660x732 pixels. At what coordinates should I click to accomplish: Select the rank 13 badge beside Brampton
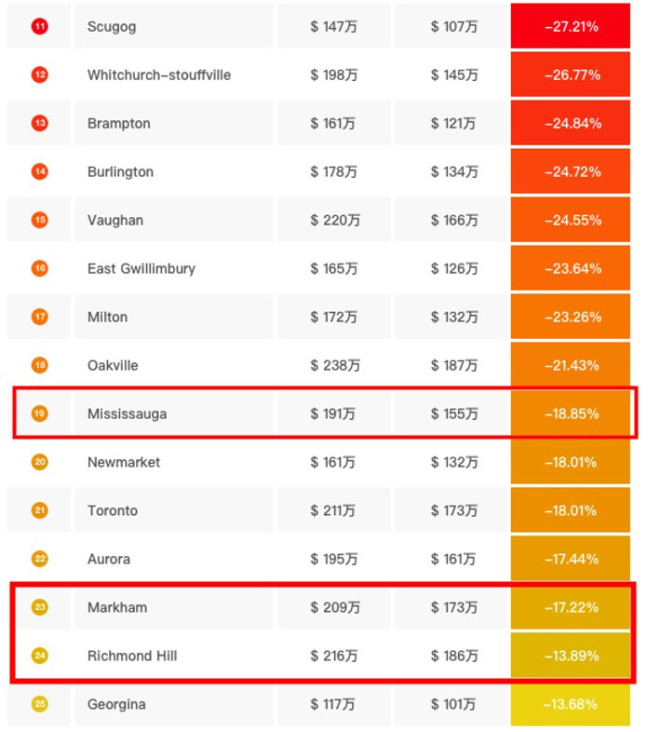(40, 123)
